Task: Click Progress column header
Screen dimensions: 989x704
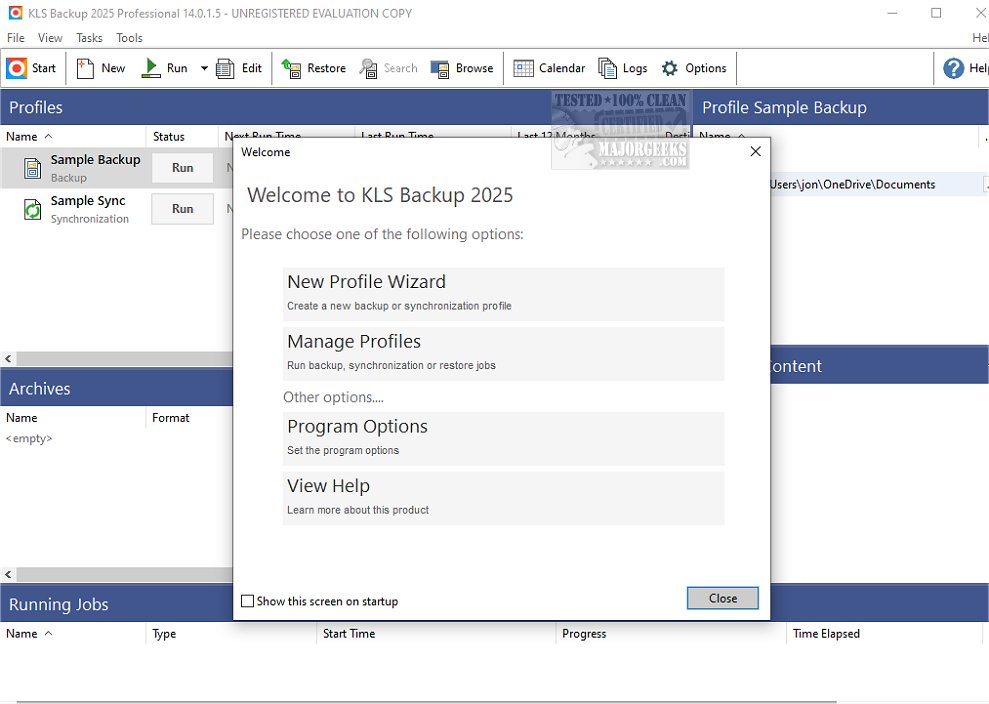Action: tap(670, 633)
